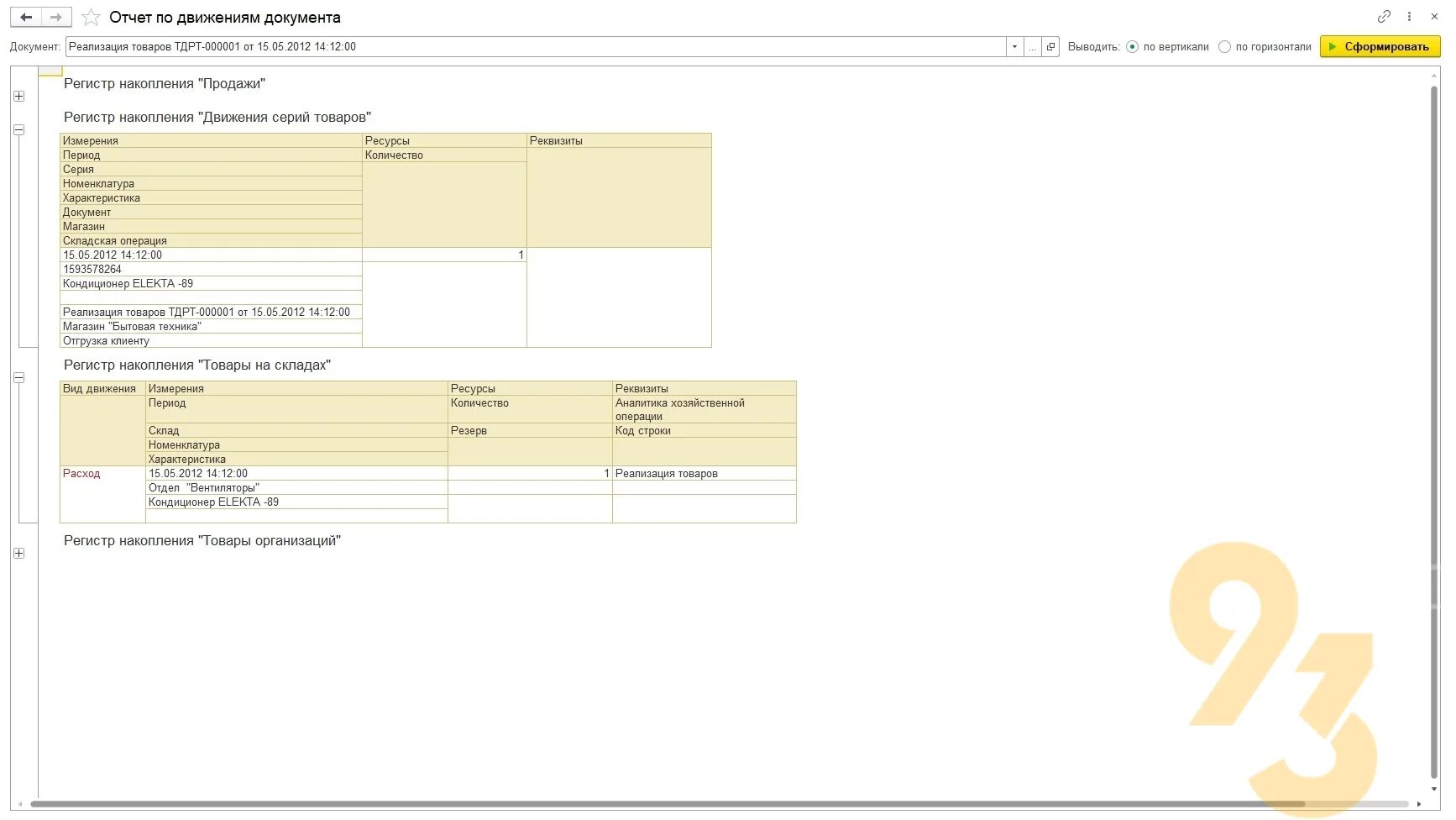Screen dimensions: 1456x820
Task: Click 'Кондиционер ELEKTA -89' in series movements table
Action: [x=211, y=284]
